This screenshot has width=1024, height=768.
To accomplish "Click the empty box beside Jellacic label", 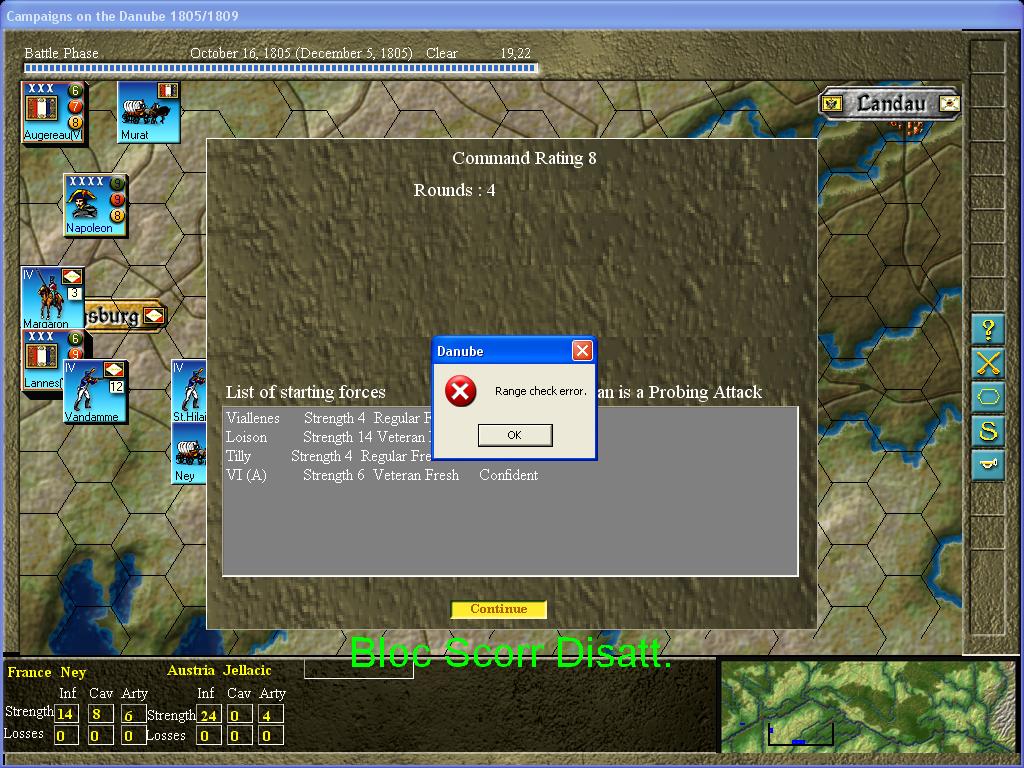I will pyautogui.click(x=359, y=669).
